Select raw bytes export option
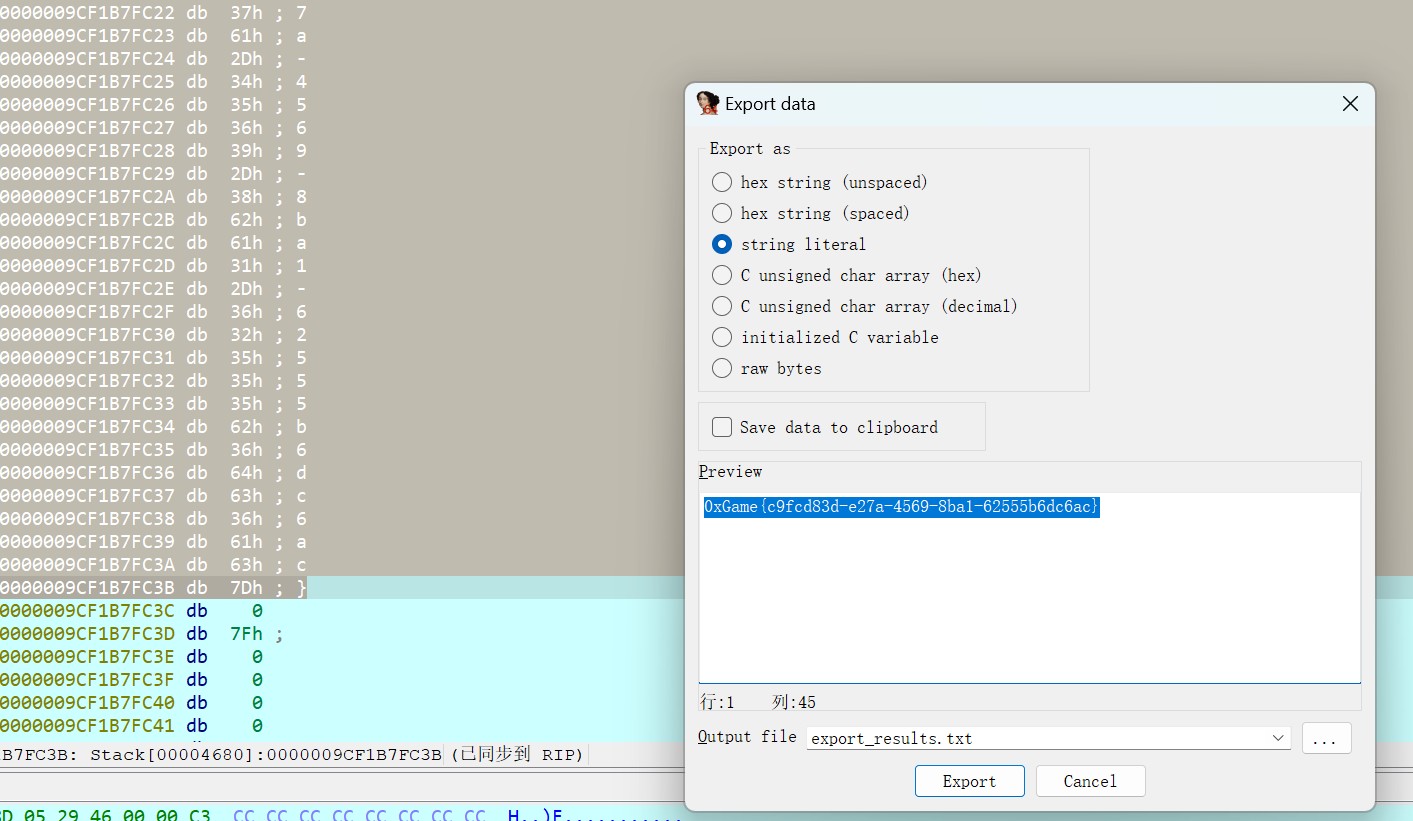Image resolution: width=1413 pixels, height=821 pixels. tap(722, 368)
